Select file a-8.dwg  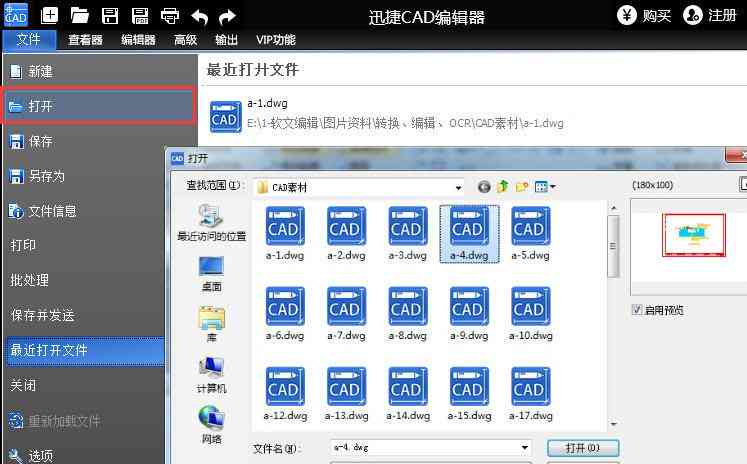coord(407,314)
